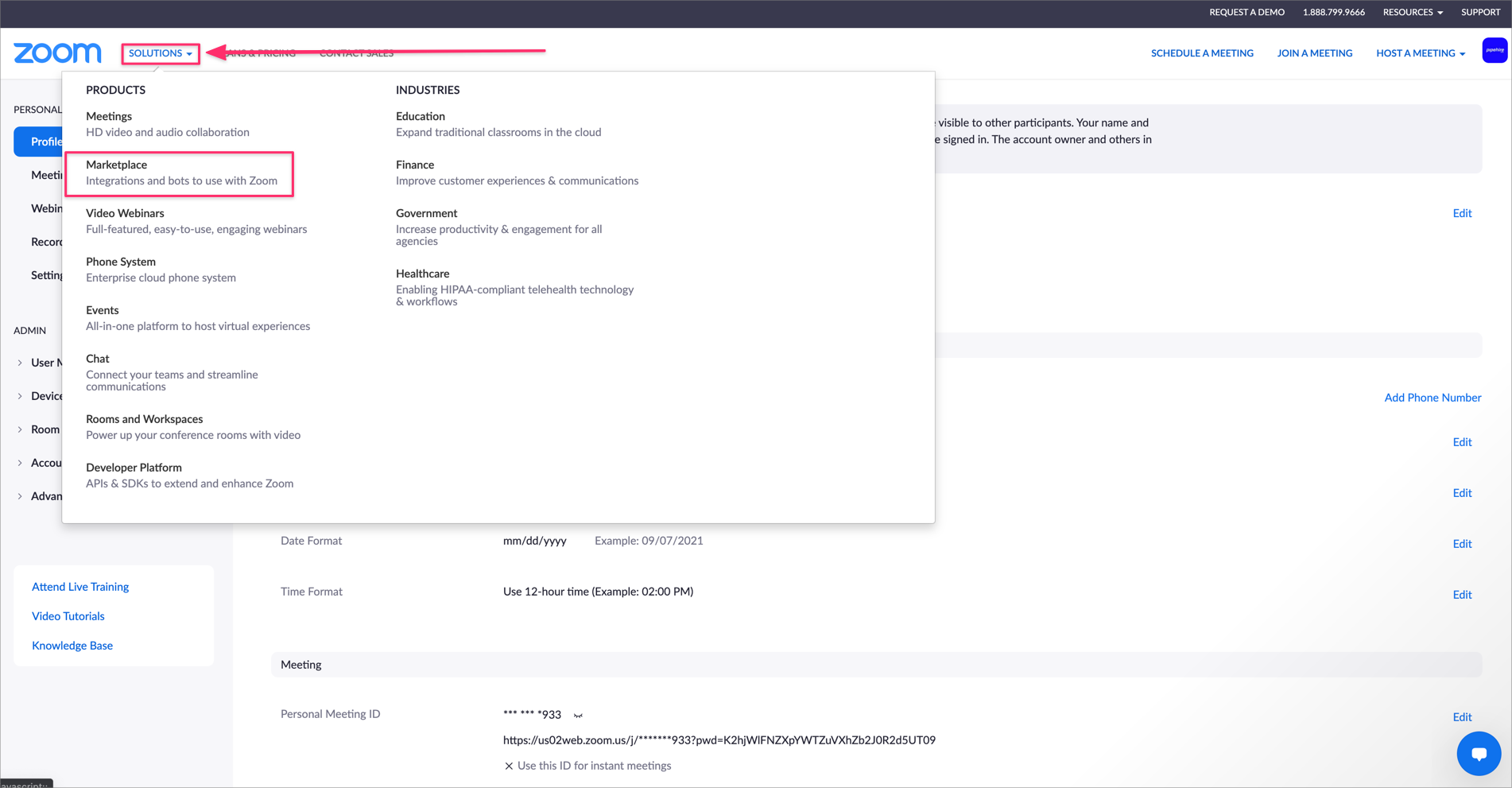
Task: Click Add Phone Number link
Action: click(1433, 398)
